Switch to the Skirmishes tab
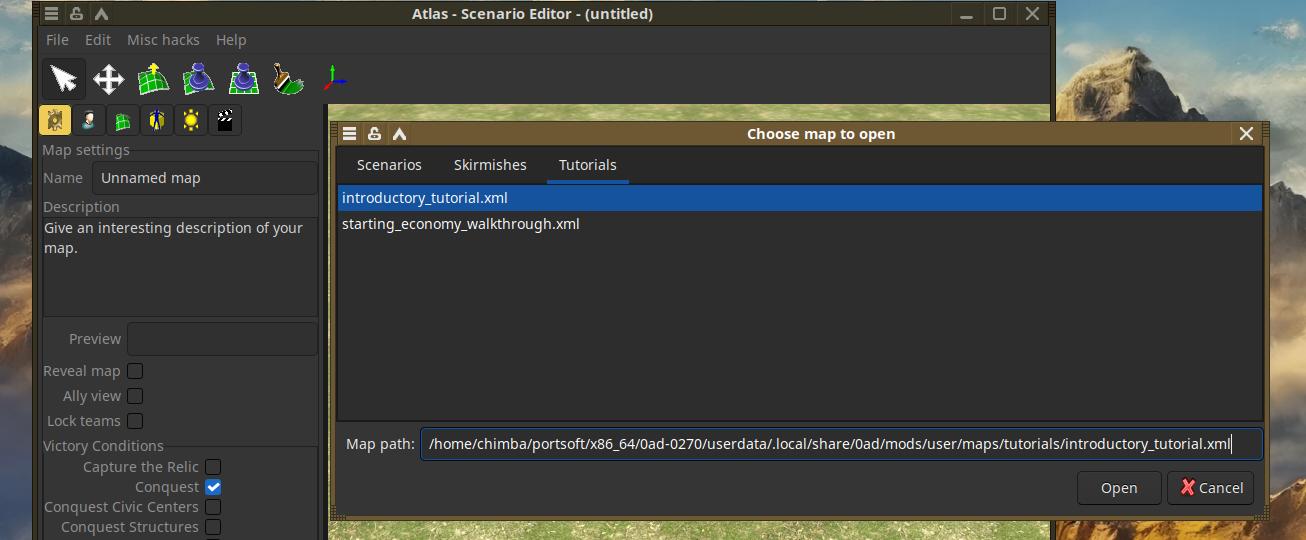 click(490, 165)
